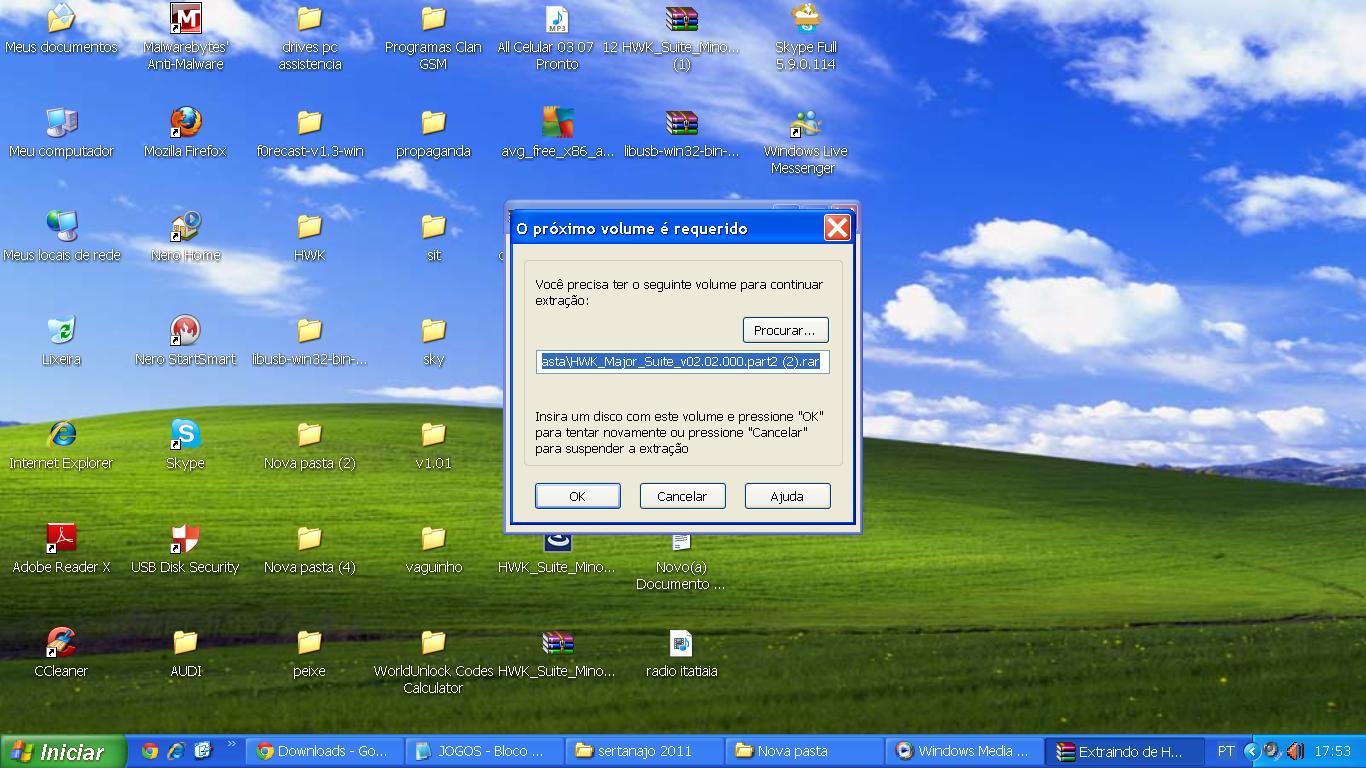Select the Lixeira recycle bin
Image resolution: width=1366 pixels, height=768 pixels.
(61, 341)
